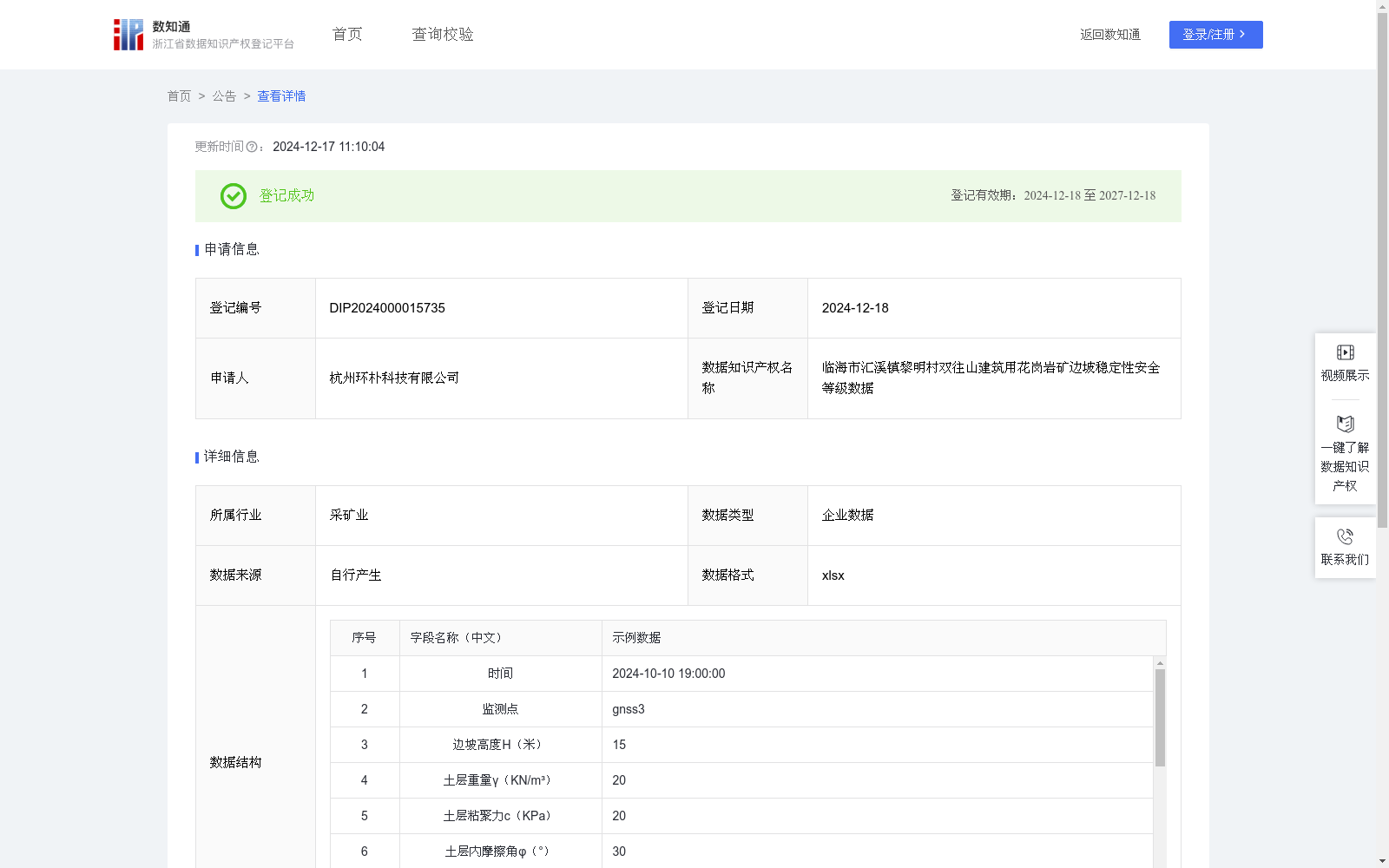Go to 首页 in the breadcrumb

tap(179, 96)
